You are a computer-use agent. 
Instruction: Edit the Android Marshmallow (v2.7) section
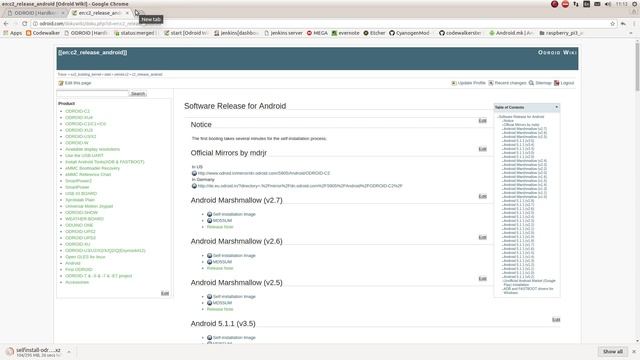click(482, 196)
